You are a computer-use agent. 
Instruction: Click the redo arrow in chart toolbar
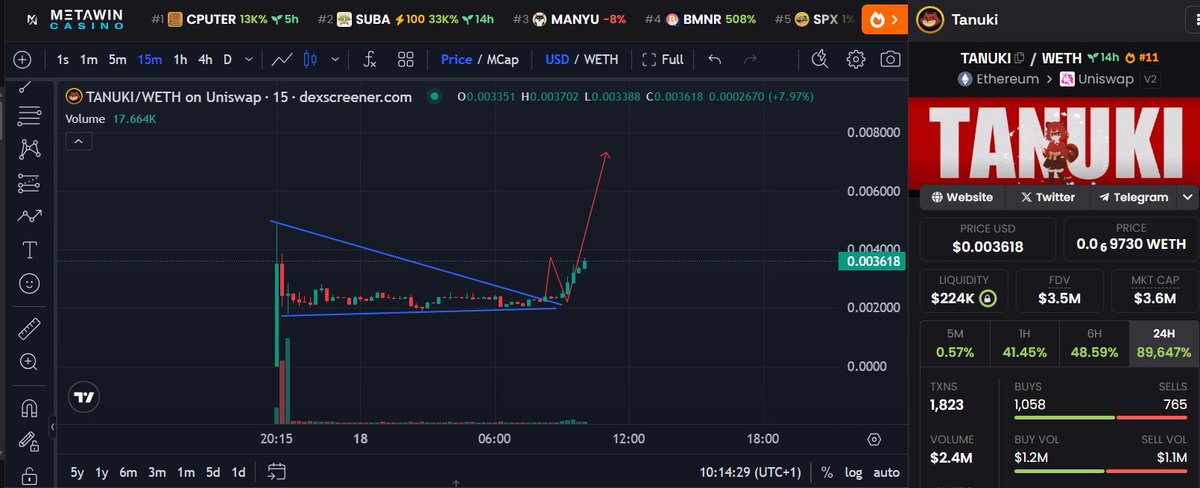(x=750, y=59)
